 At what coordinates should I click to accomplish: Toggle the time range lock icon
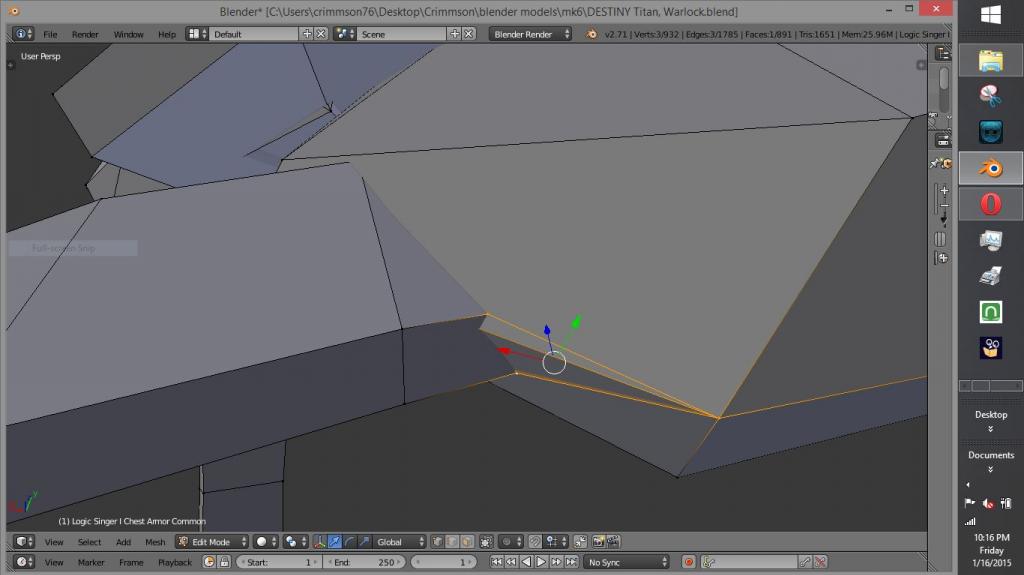[x=224, y=562]
